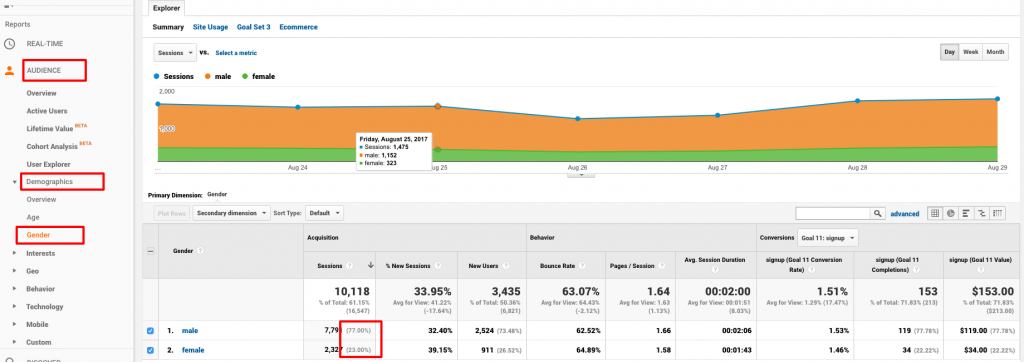Click the female gender link in table
This screenshot has height=362, width=1024.
(193, 350)
